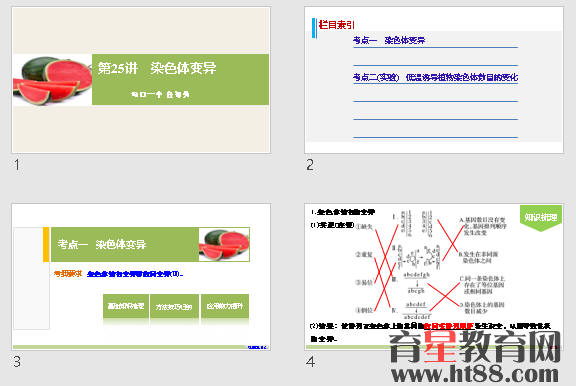Select slide 2 thumbnail with 栏目索引
This screenshot has width=576, height=386.
pyautogui.click(x=434, y=80)
